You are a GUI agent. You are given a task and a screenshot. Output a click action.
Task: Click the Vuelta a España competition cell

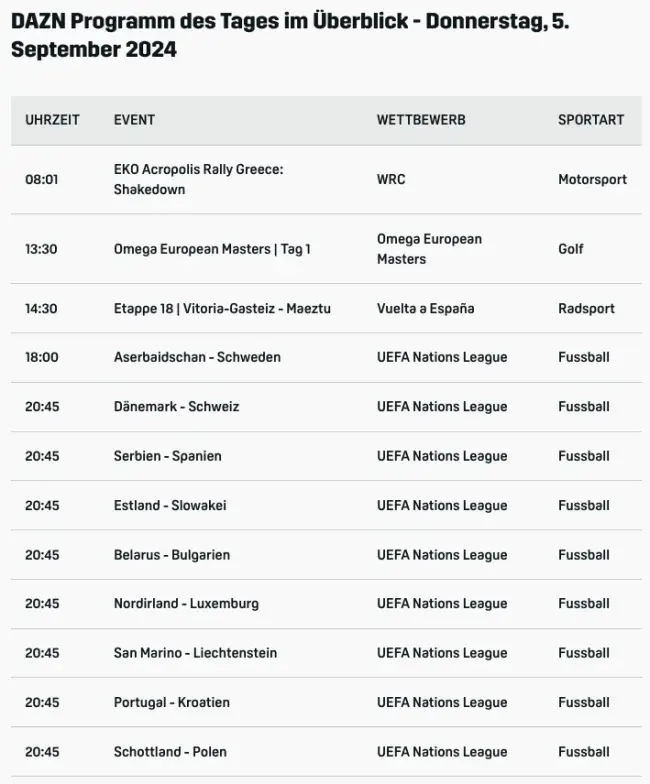click(425, 309)
